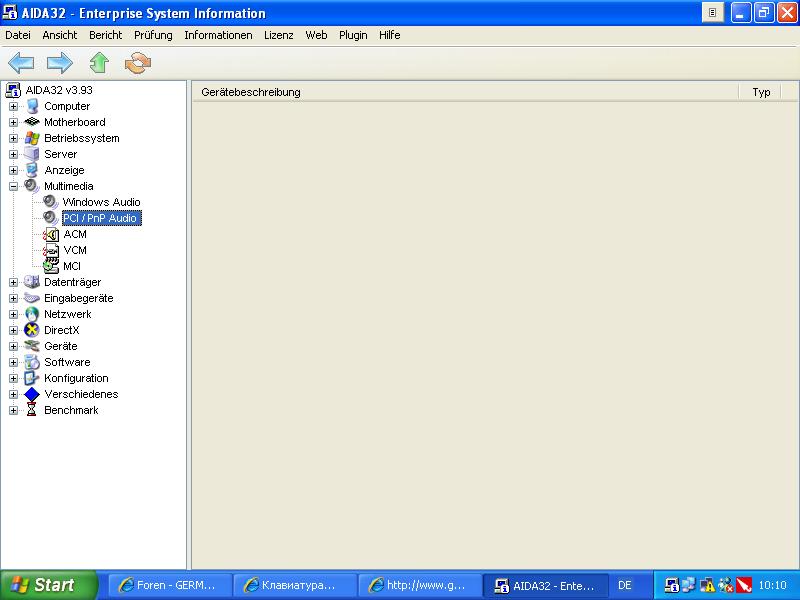Click the ACM codec icon
Screen dimensions: 800x600
point(51,234)
